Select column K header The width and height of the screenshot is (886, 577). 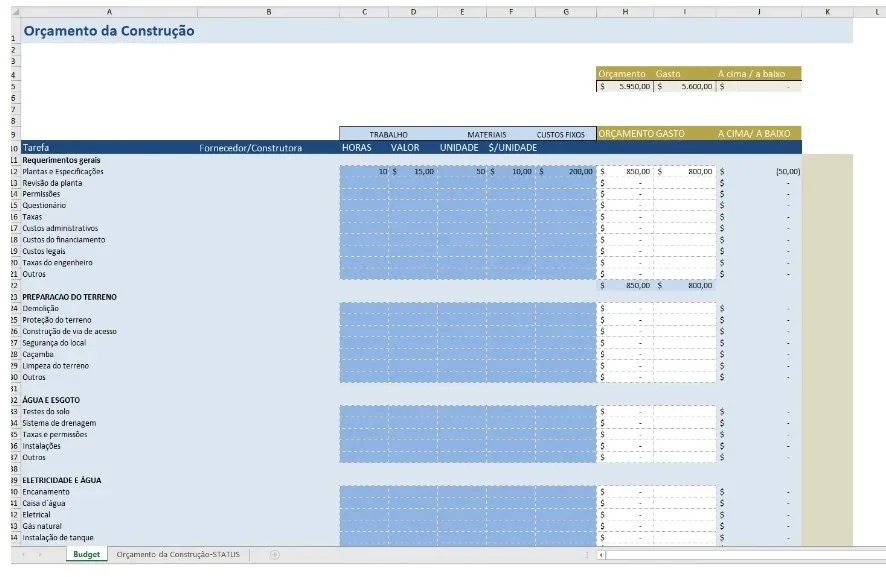point(827,11)
